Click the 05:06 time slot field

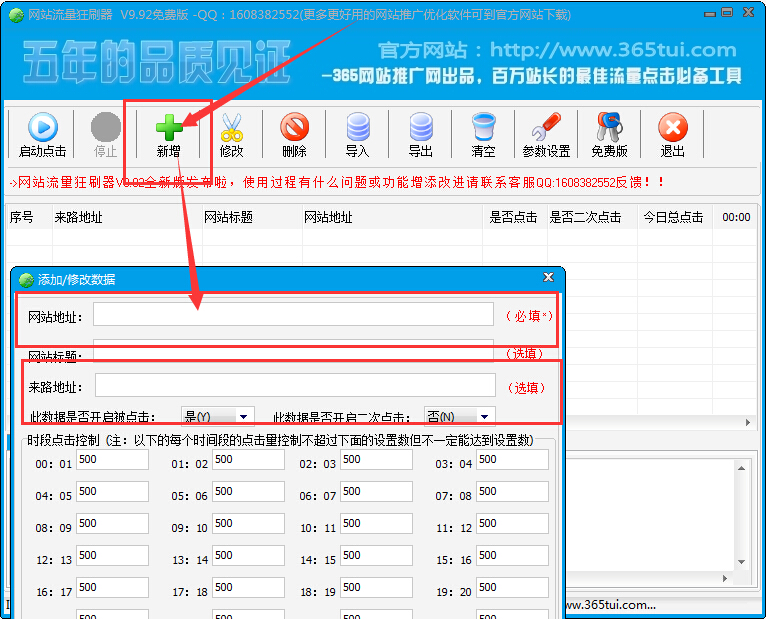coord(248,491)
